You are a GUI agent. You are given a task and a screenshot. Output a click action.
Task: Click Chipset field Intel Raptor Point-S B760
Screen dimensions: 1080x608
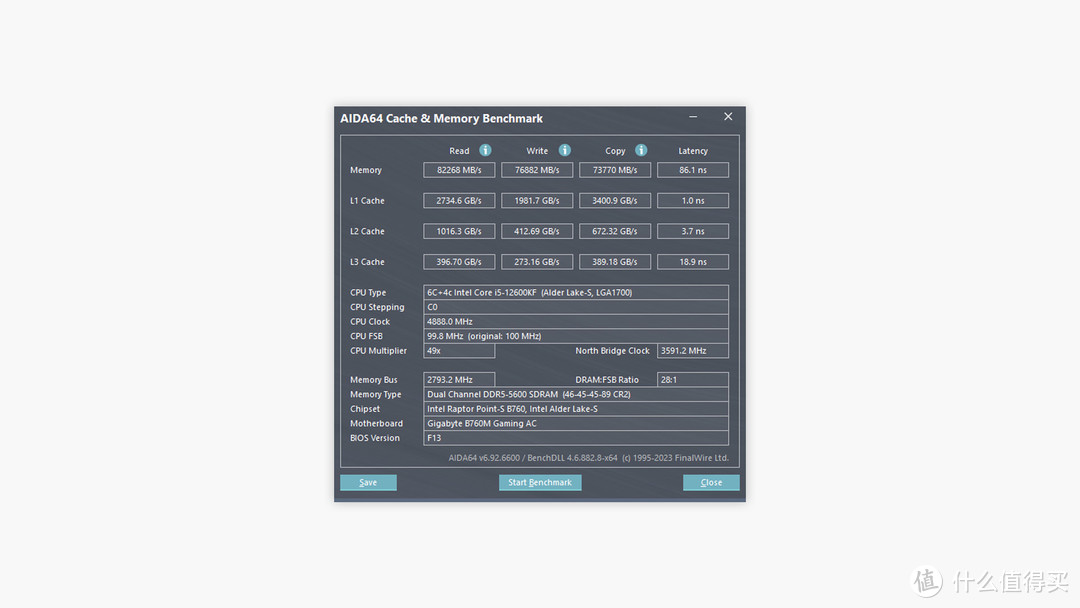point(576,409)
